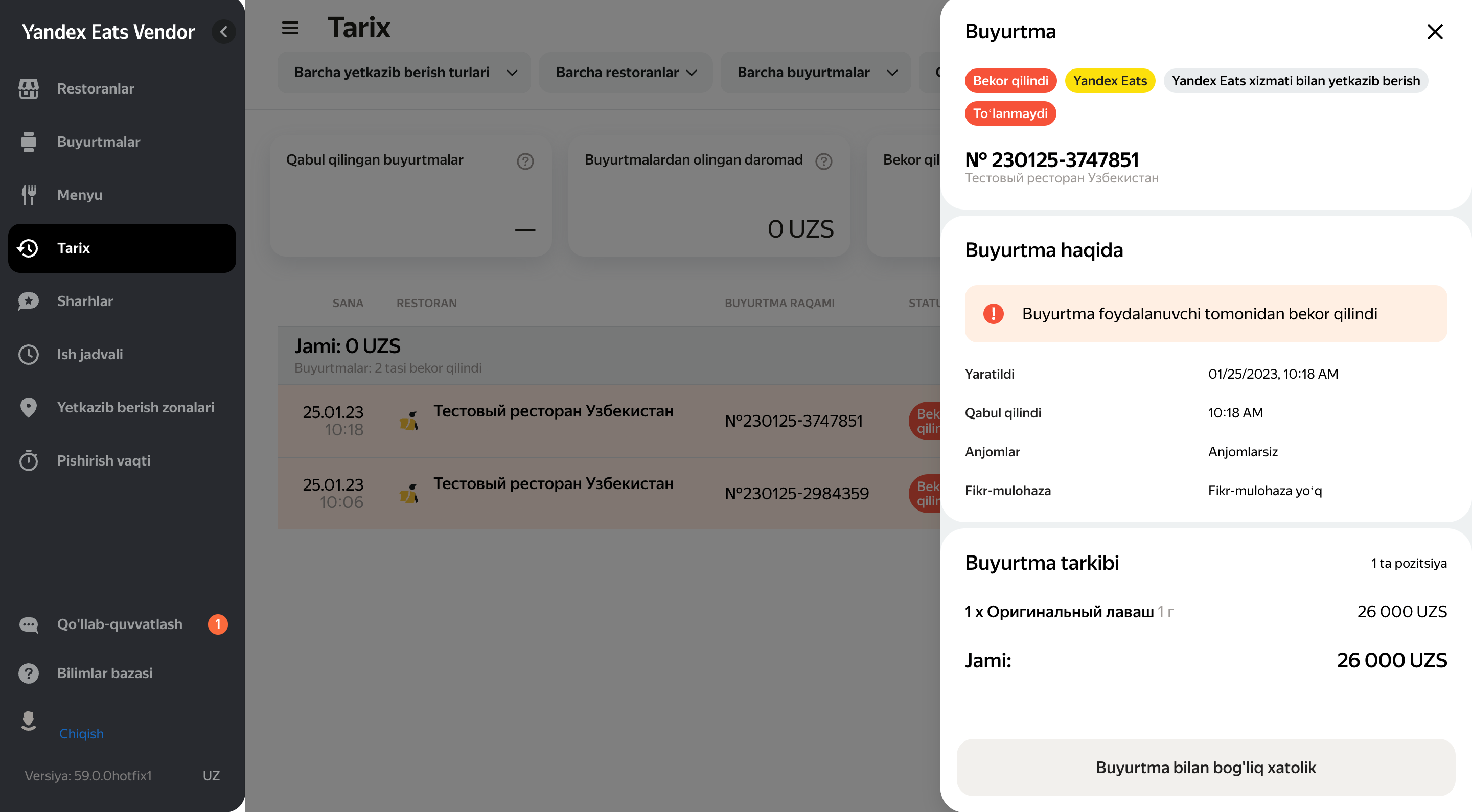Select order row №230125-2984359

click(609, 493)
